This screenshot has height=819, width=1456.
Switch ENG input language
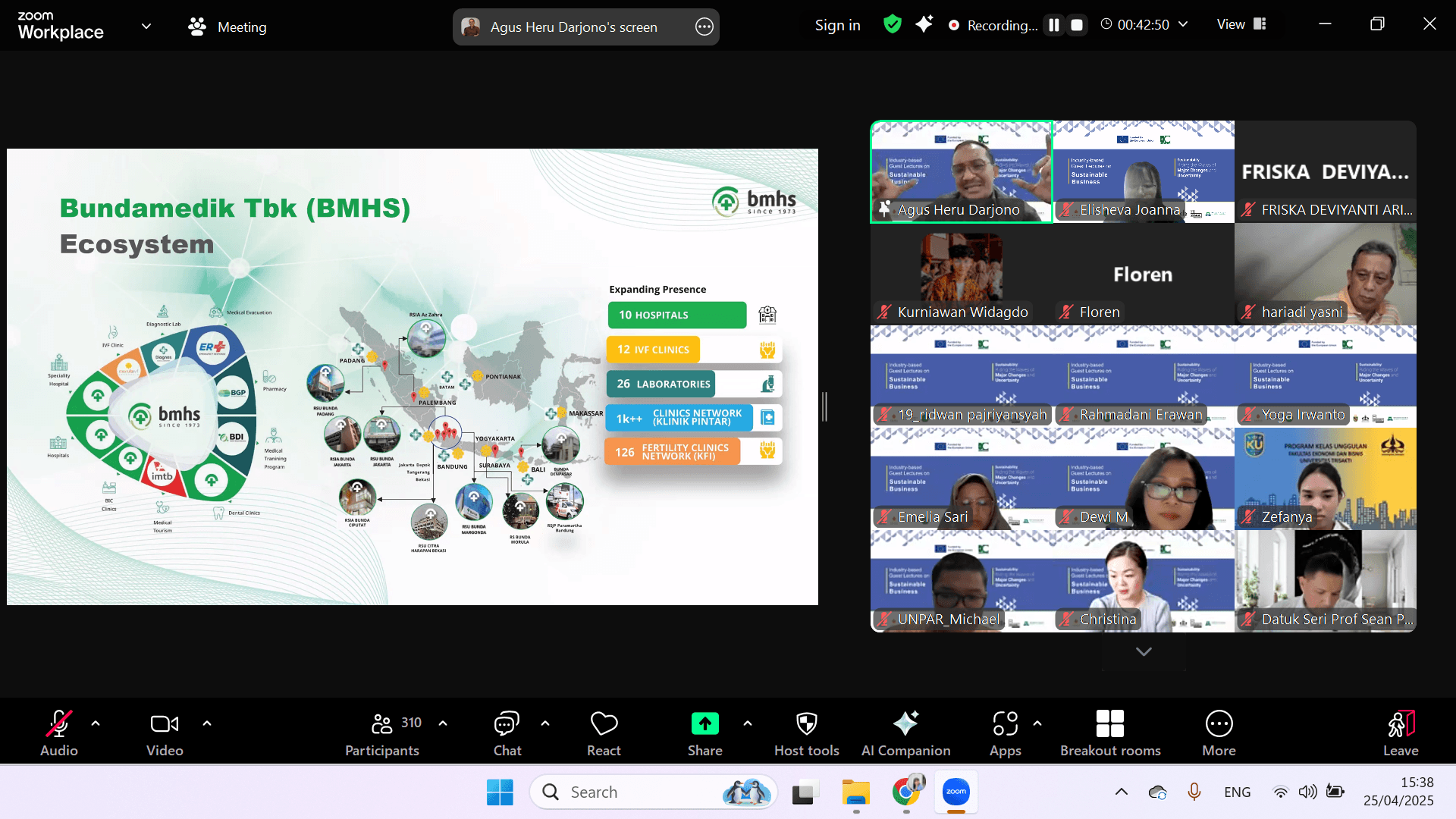tap(1238, 792)
